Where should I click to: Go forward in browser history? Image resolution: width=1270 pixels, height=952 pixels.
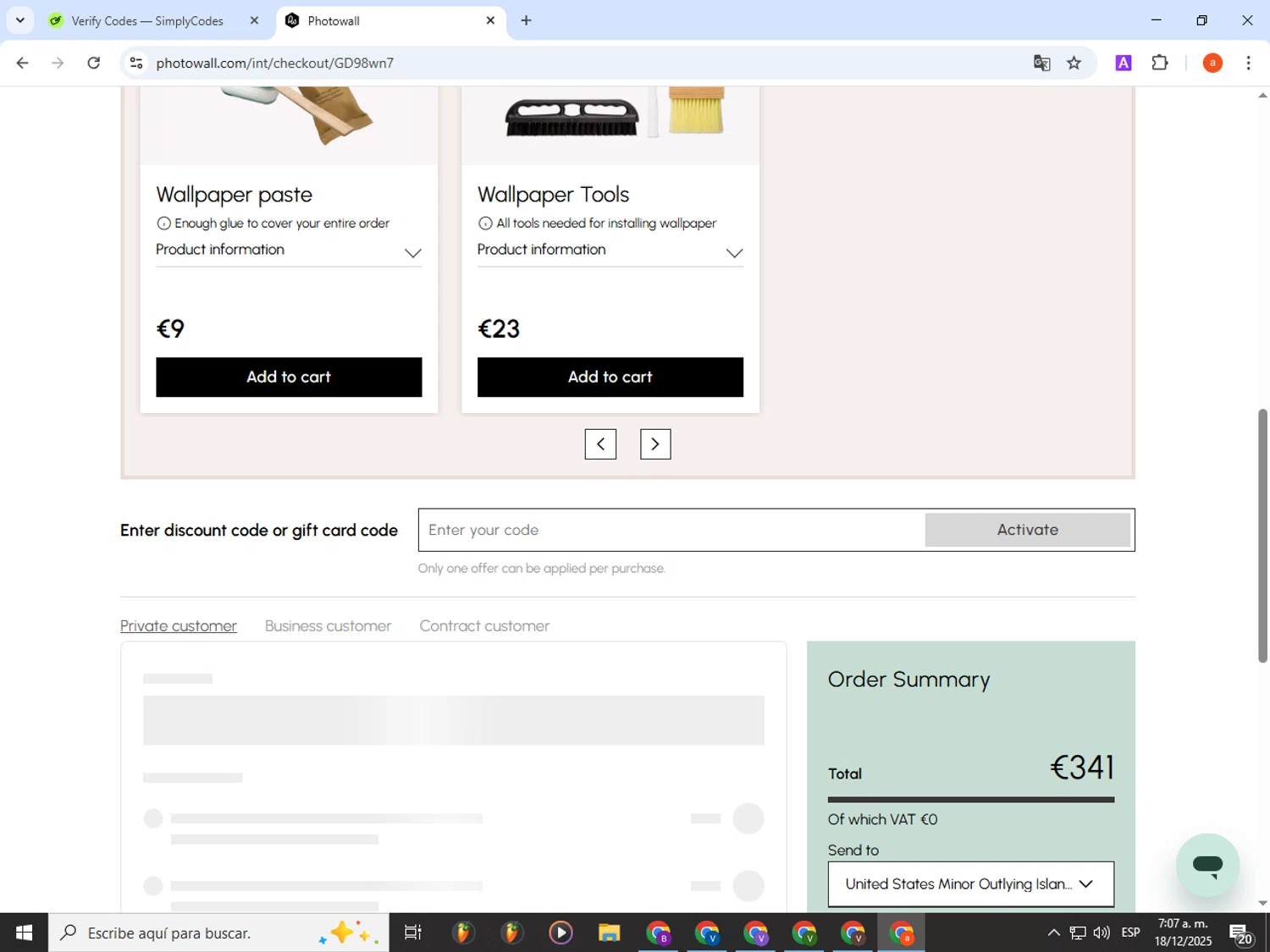click(58, 63)
